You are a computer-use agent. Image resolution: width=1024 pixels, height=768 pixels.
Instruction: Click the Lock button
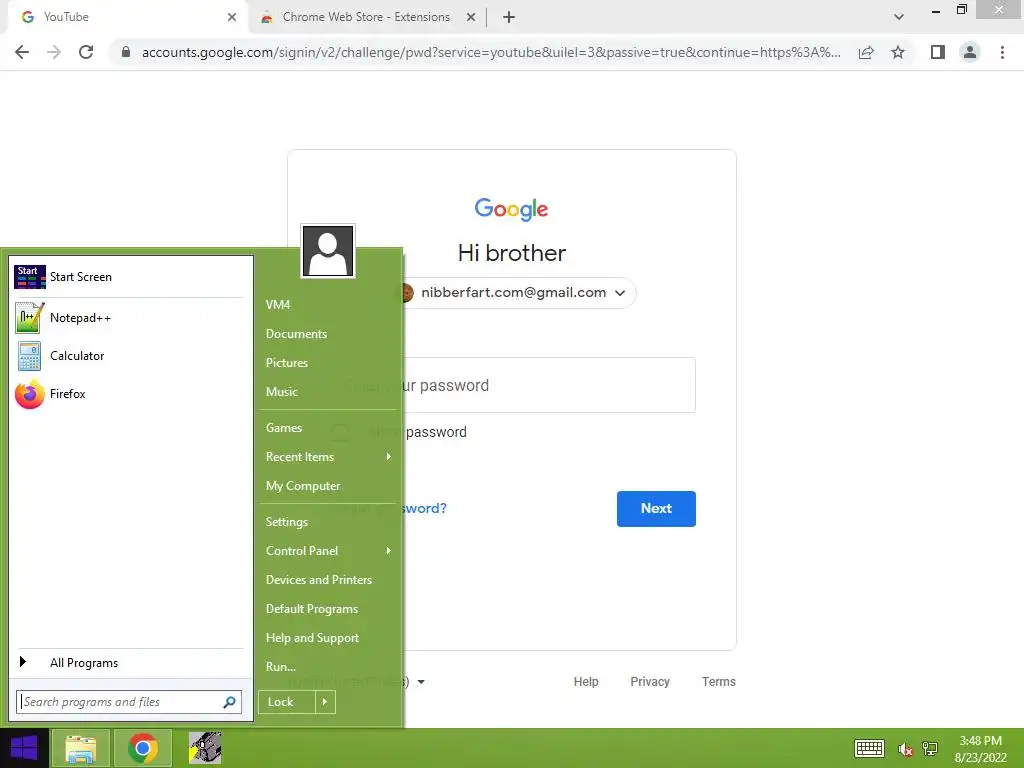(288, 702)
